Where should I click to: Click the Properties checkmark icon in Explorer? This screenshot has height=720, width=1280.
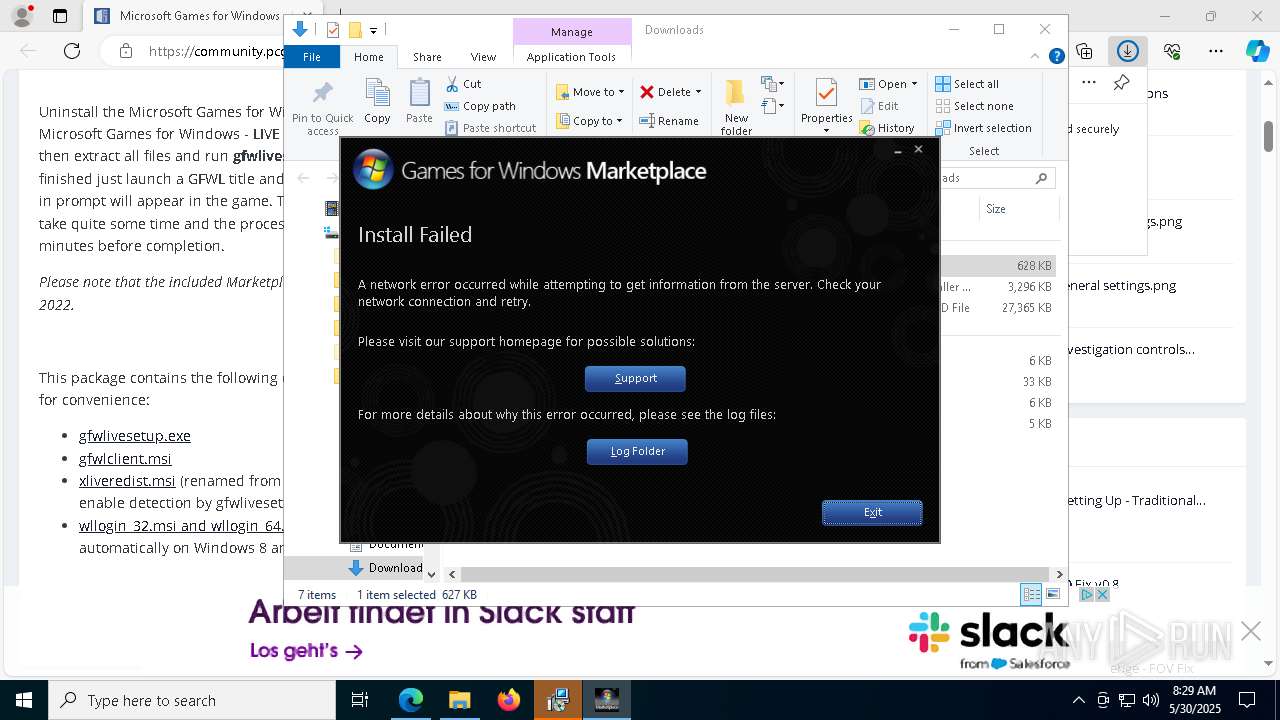click(826, 94)
